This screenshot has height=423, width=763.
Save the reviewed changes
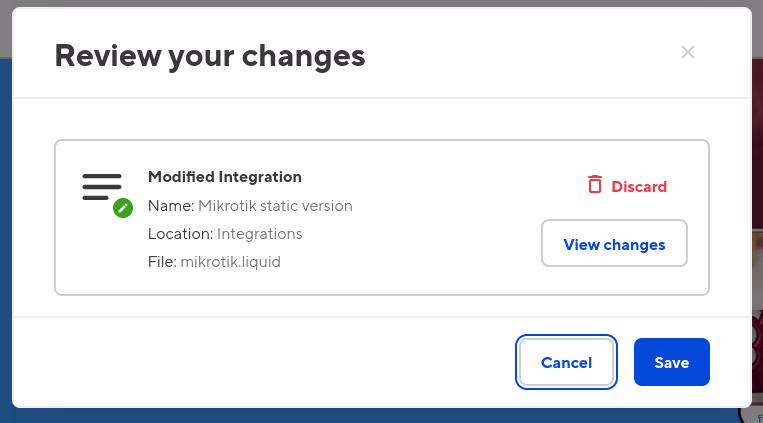coord(671,362)
